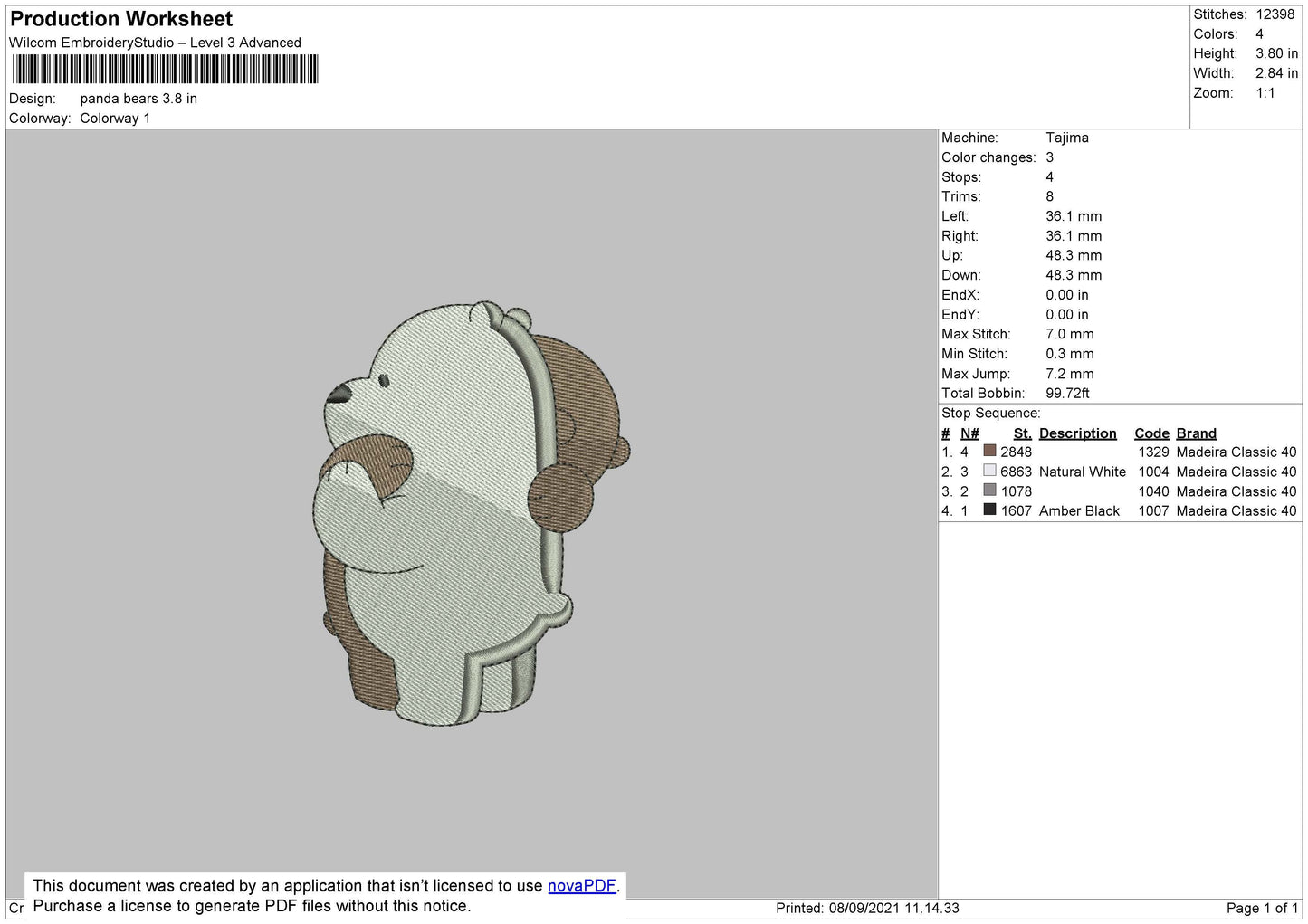Click the "Trims:" label
The height and width of the screenshot is (924, 1308).
[961, 196]
